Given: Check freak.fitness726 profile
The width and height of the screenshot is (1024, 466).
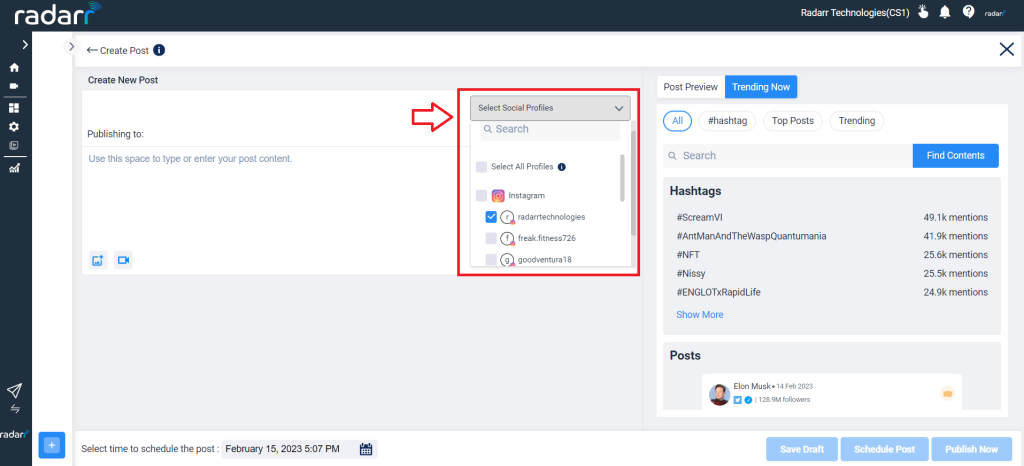Looking at the screenshot, I should pyautogui.click(x=491, y=238).
